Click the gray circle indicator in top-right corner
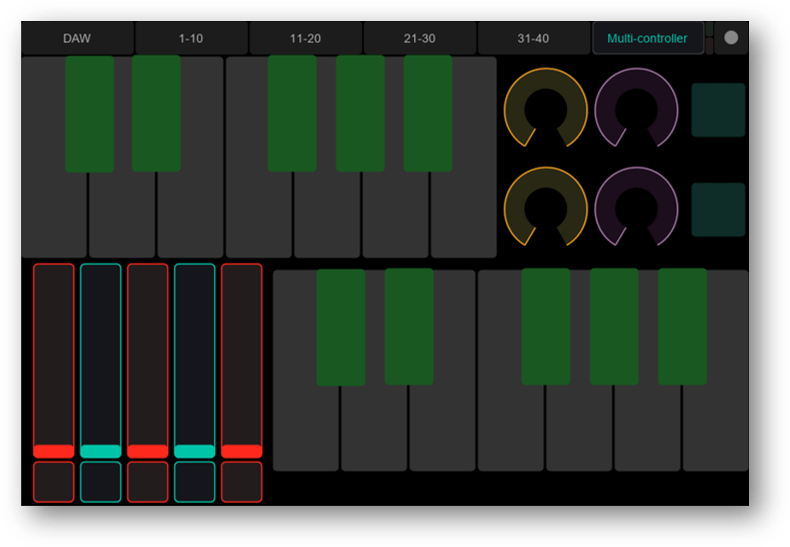The width and height of the screenshot is (790, 547). point(731,38)
